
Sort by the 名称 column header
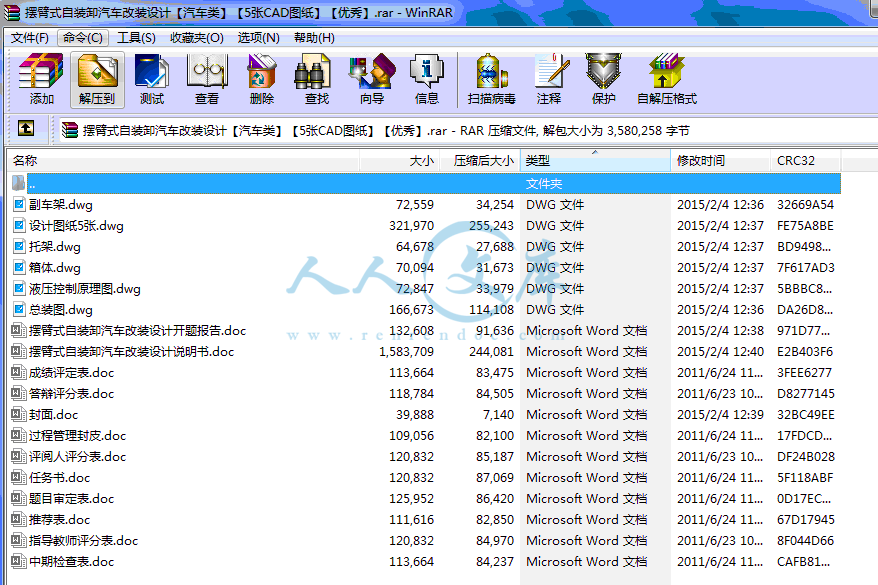(x=184, y=161)
